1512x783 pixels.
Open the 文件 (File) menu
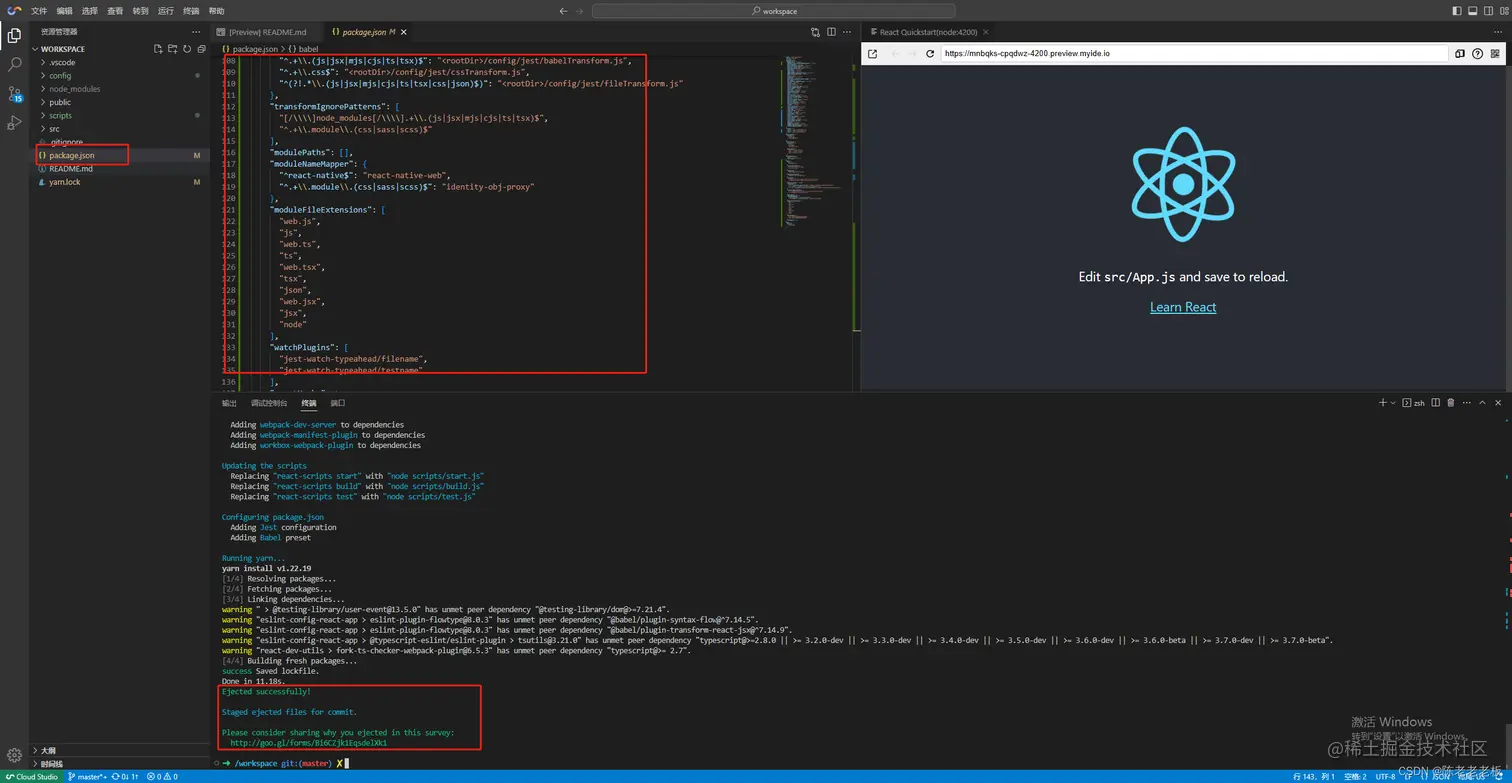[x=39, y=11]
